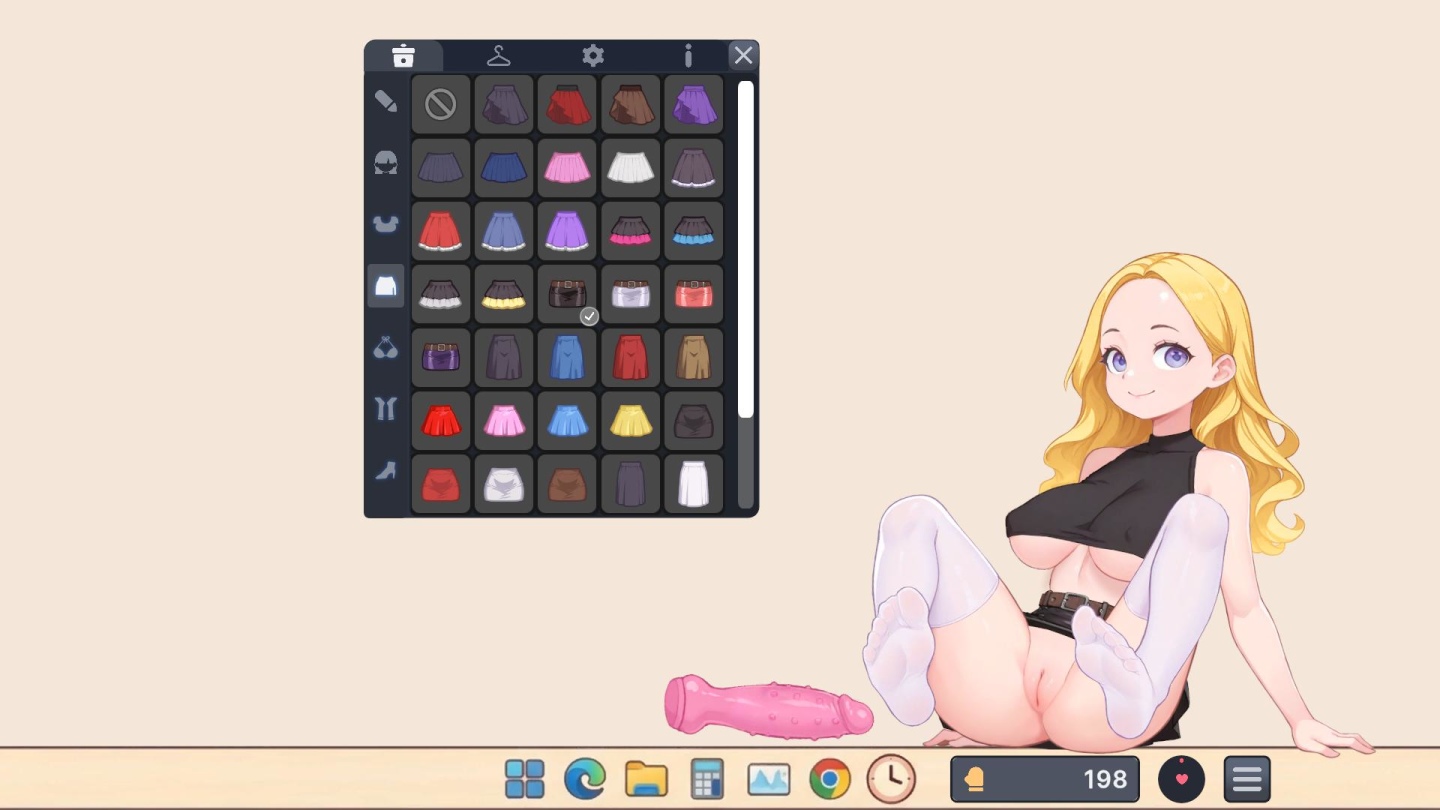
Task: Click the eraser icon in sidebar
Action: (x=386, y=101)
